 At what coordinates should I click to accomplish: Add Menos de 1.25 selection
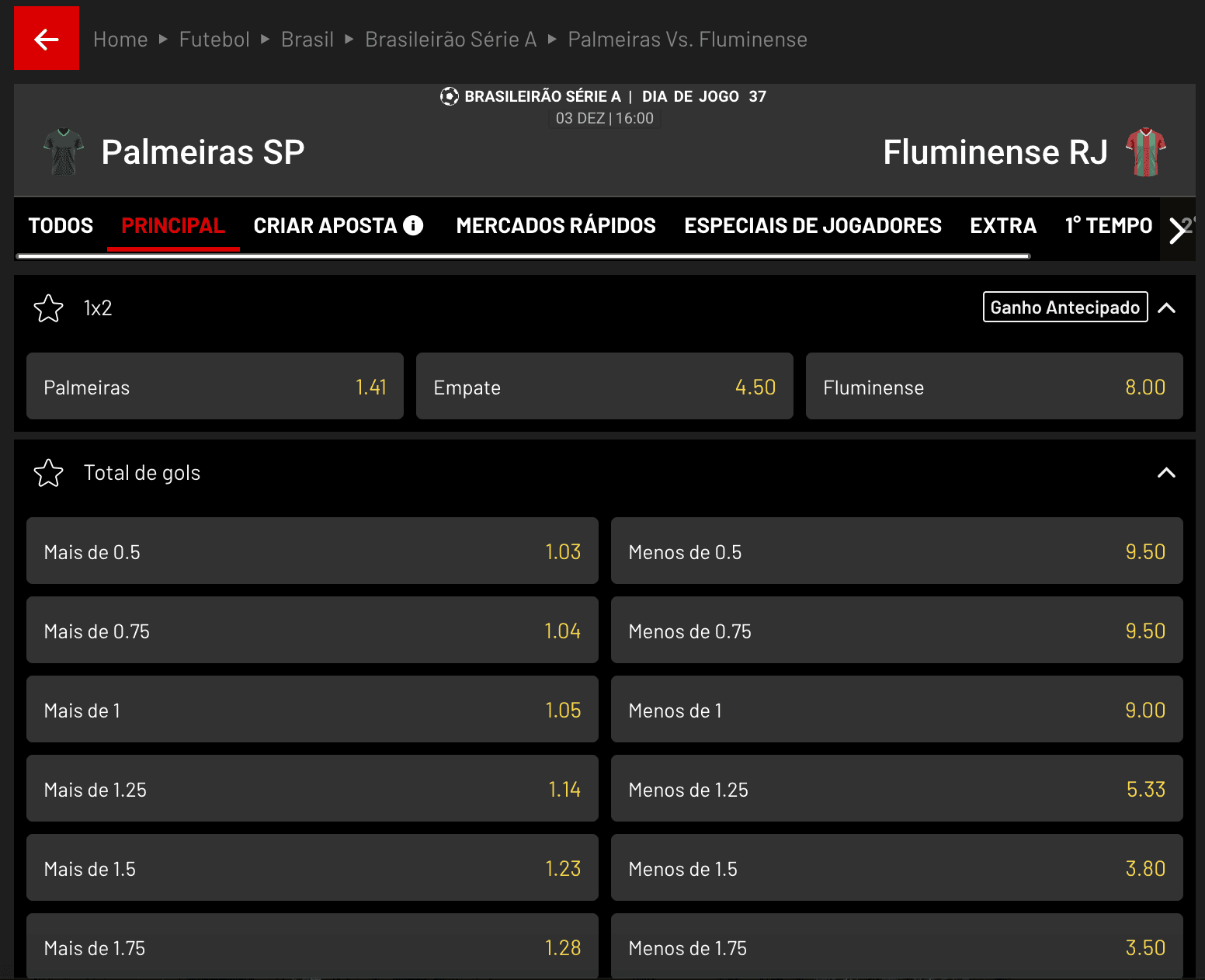coord(897,788)
